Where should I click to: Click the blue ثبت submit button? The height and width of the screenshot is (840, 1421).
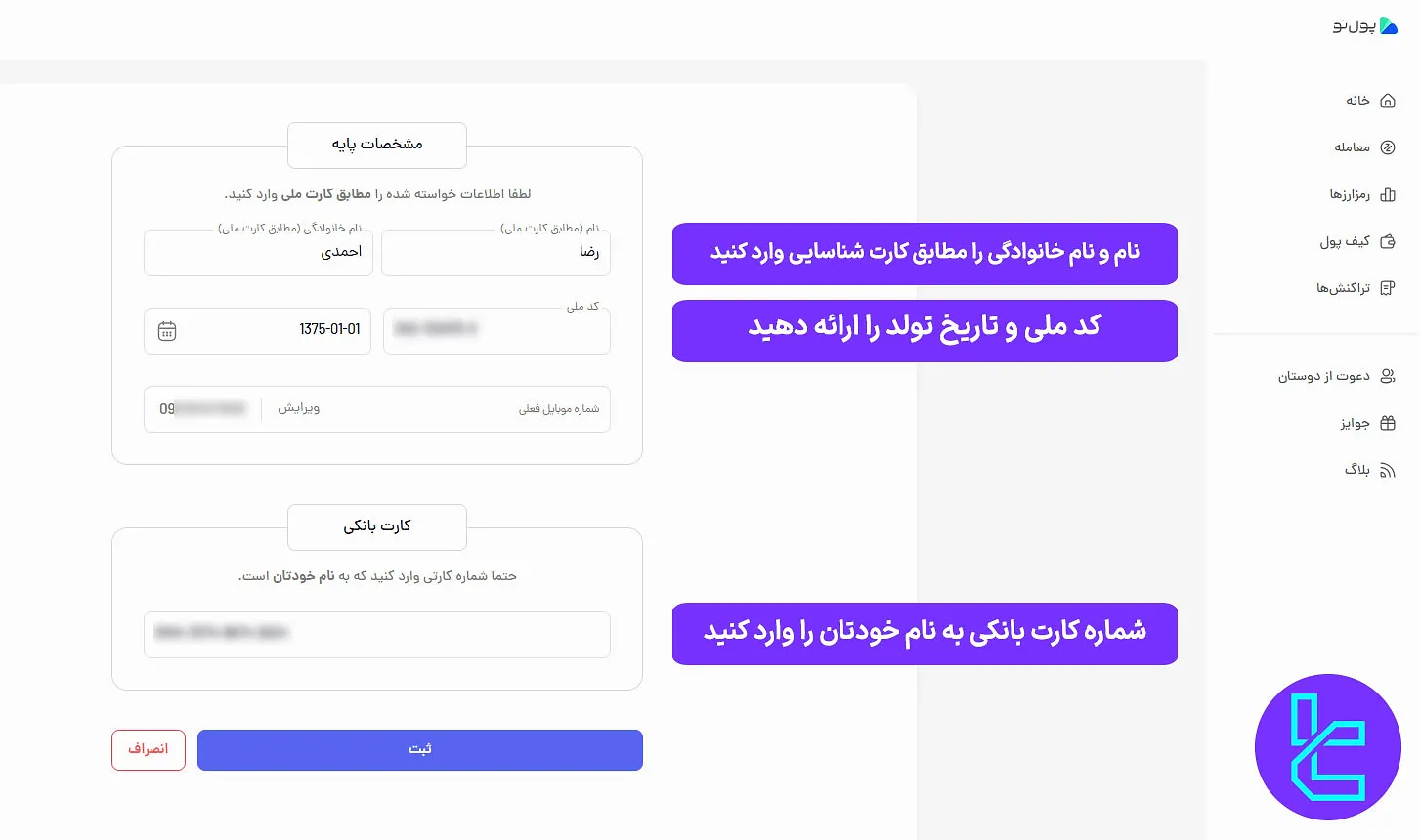[420, 749]
